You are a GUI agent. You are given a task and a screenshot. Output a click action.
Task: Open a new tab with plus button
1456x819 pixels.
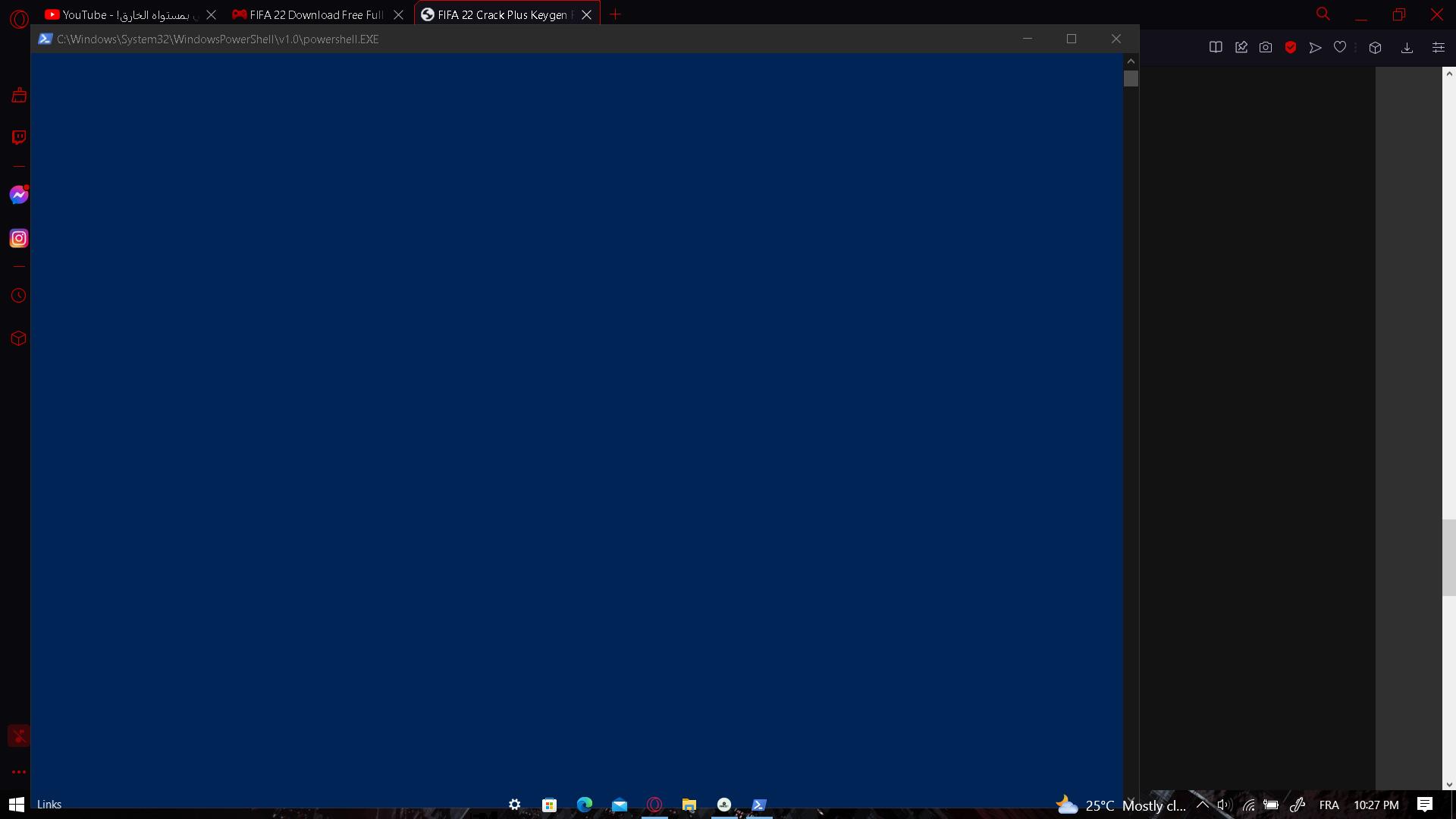pos(615,14)
